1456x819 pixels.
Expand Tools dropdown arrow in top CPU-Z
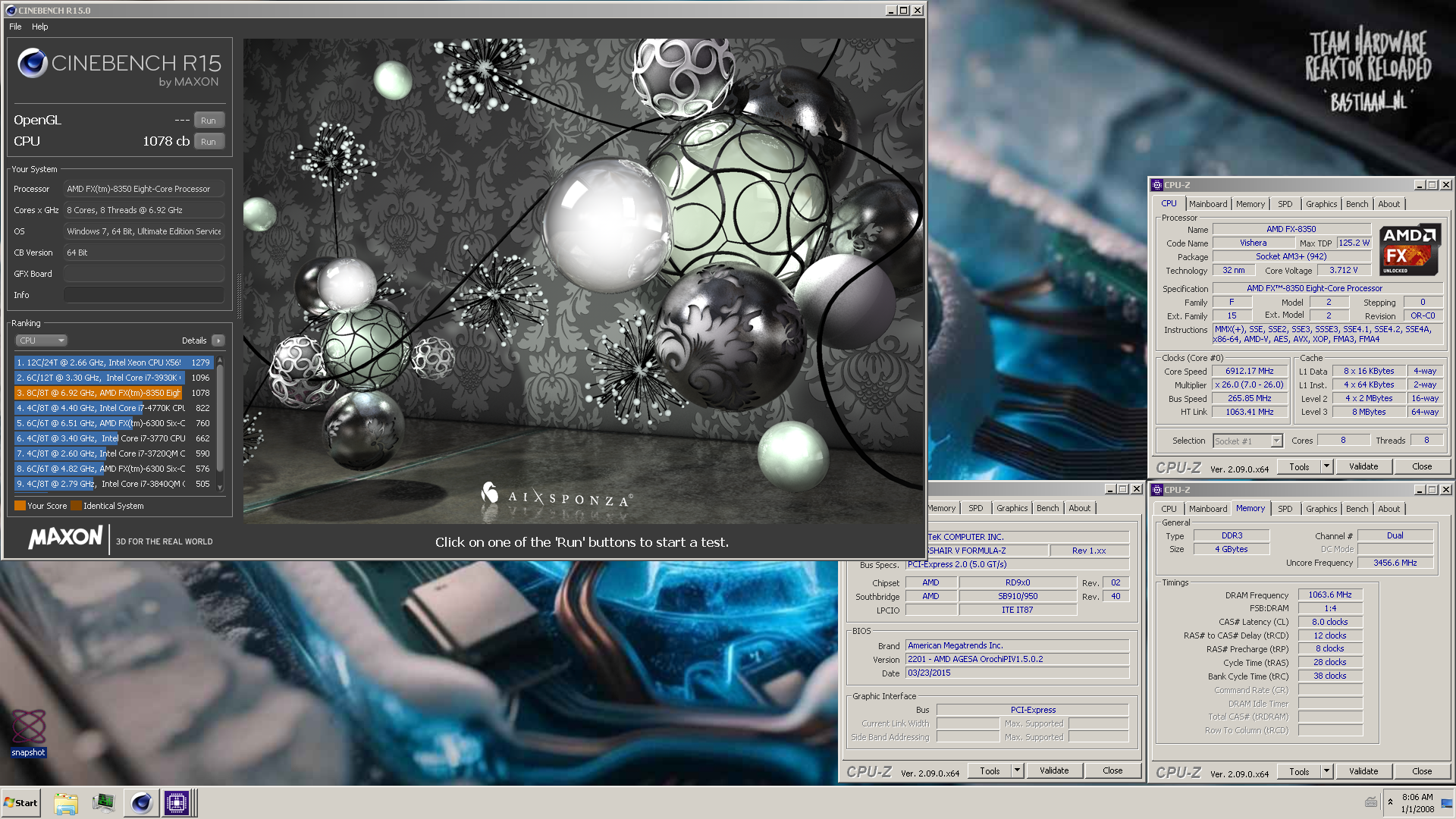(1326, 467)
